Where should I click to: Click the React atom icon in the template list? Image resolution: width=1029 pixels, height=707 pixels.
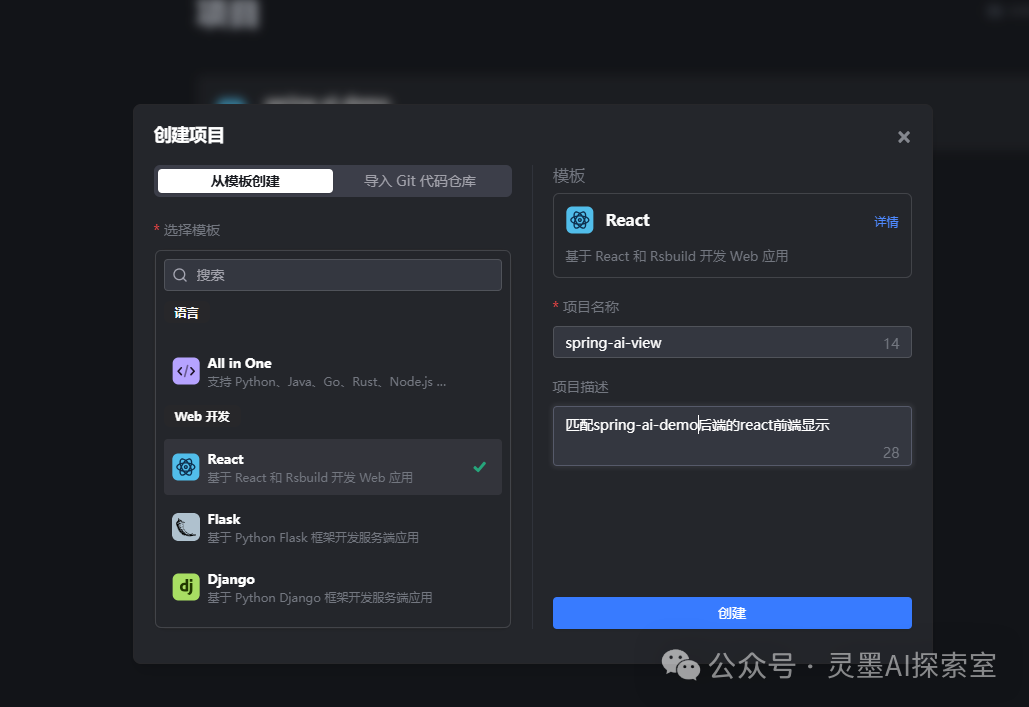186,467
